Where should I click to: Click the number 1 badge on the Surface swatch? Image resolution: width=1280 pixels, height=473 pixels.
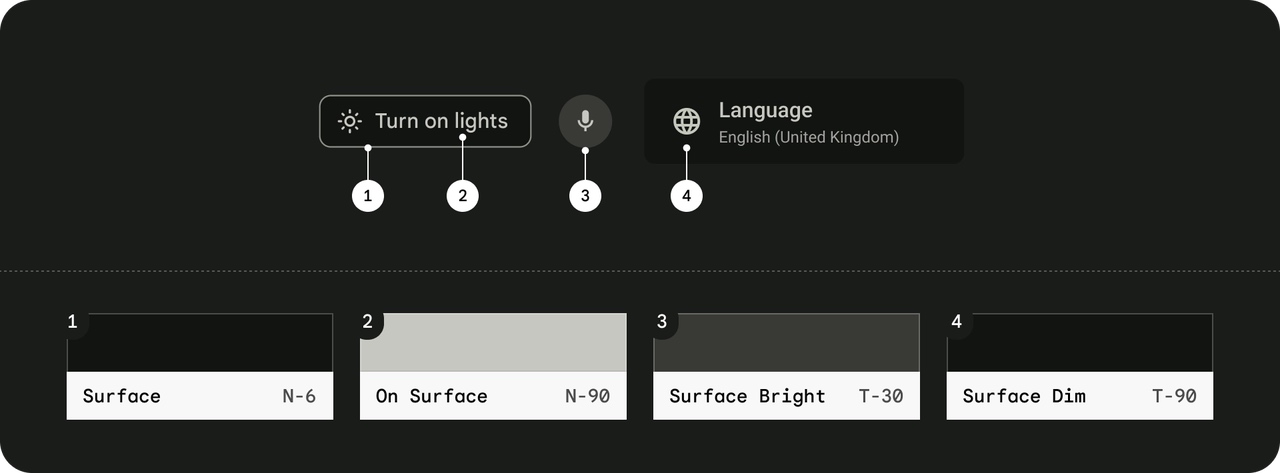click(73, 322)
